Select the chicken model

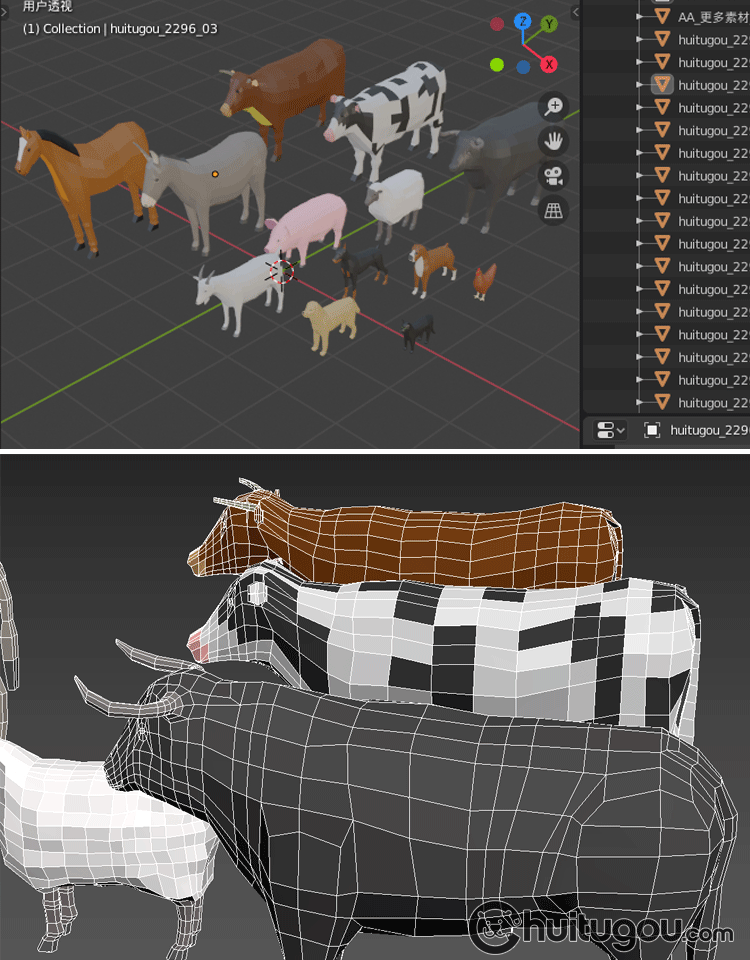(484, 282)
